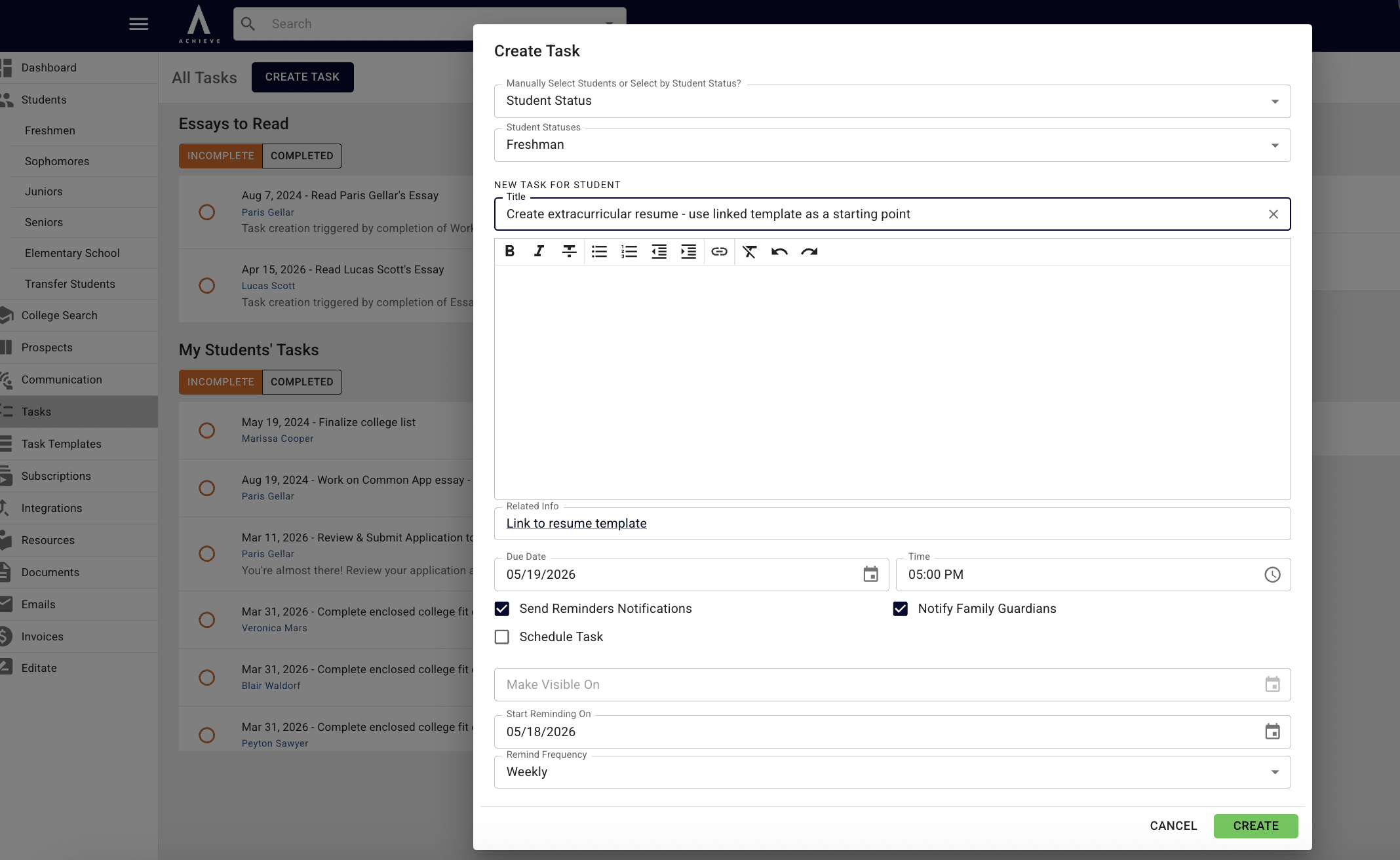Insert a bulleted list
The width and height of the screenshot is (1400, 860).
599,251
